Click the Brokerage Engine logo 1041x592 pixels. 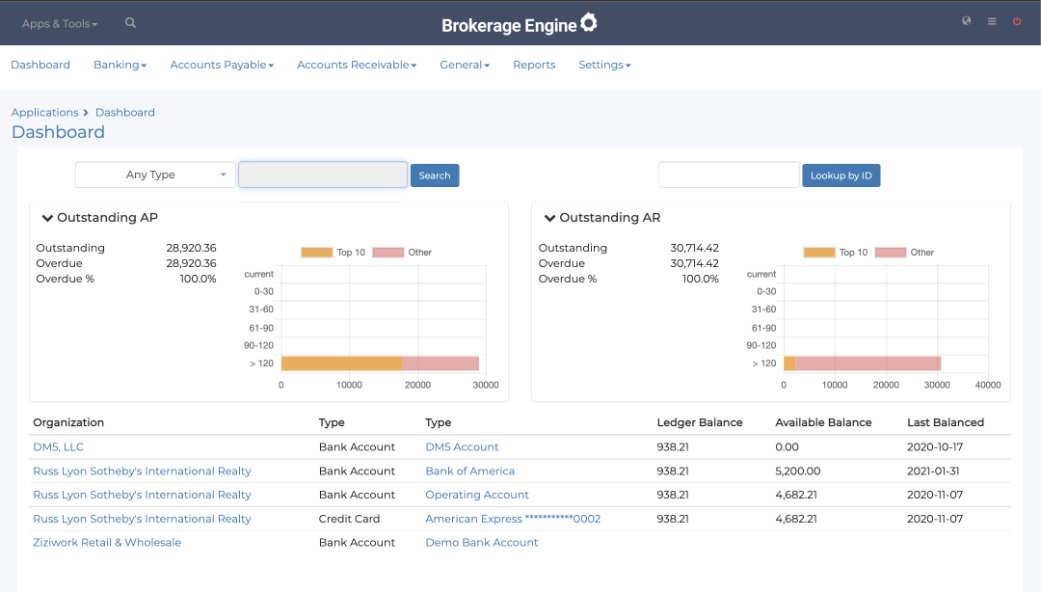519,24
